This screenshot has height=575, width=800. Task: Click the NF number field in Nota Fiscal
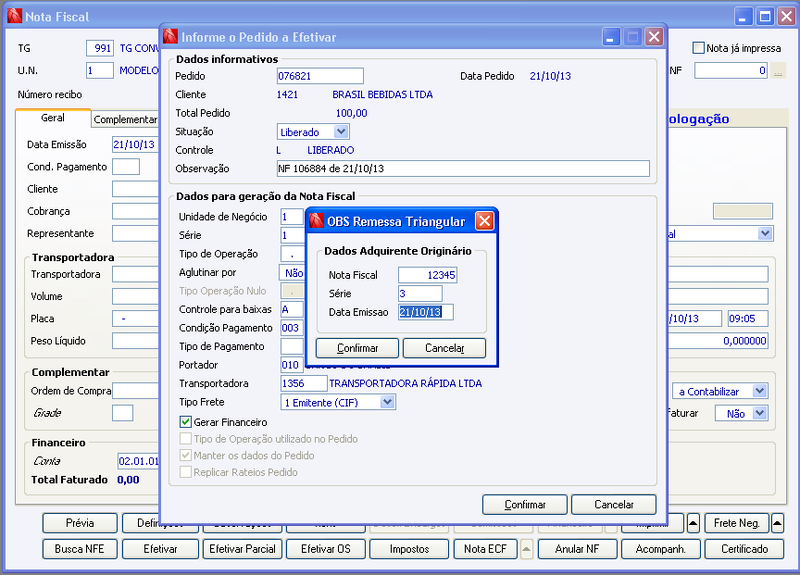click(x=731, y=70)
